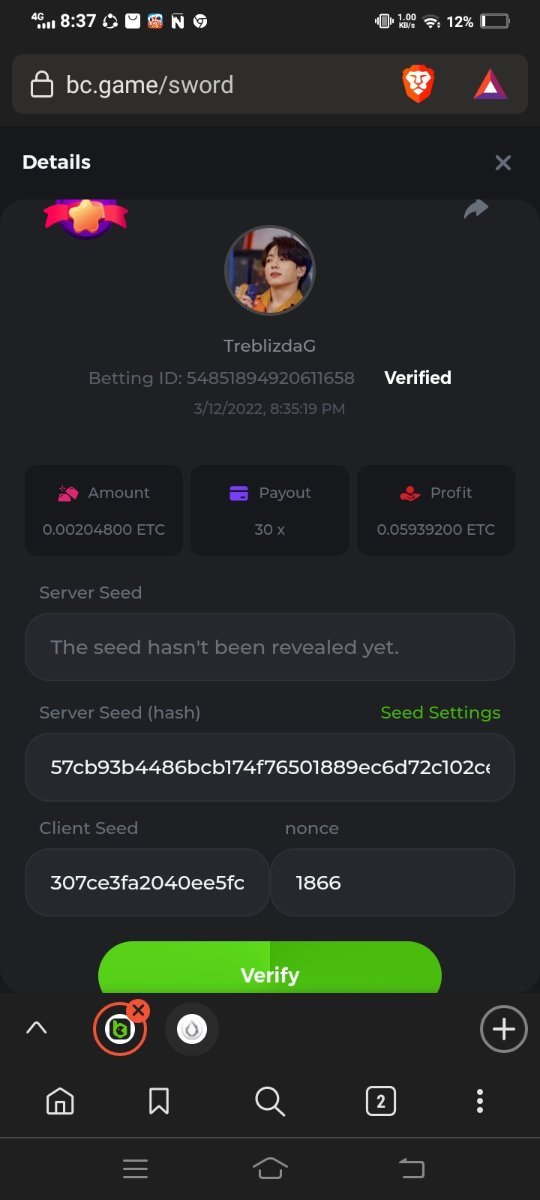The height and width of the screenshot is (1200, 540).
Task: Select the nonce field showing 1866
Action: coord(393,883)
